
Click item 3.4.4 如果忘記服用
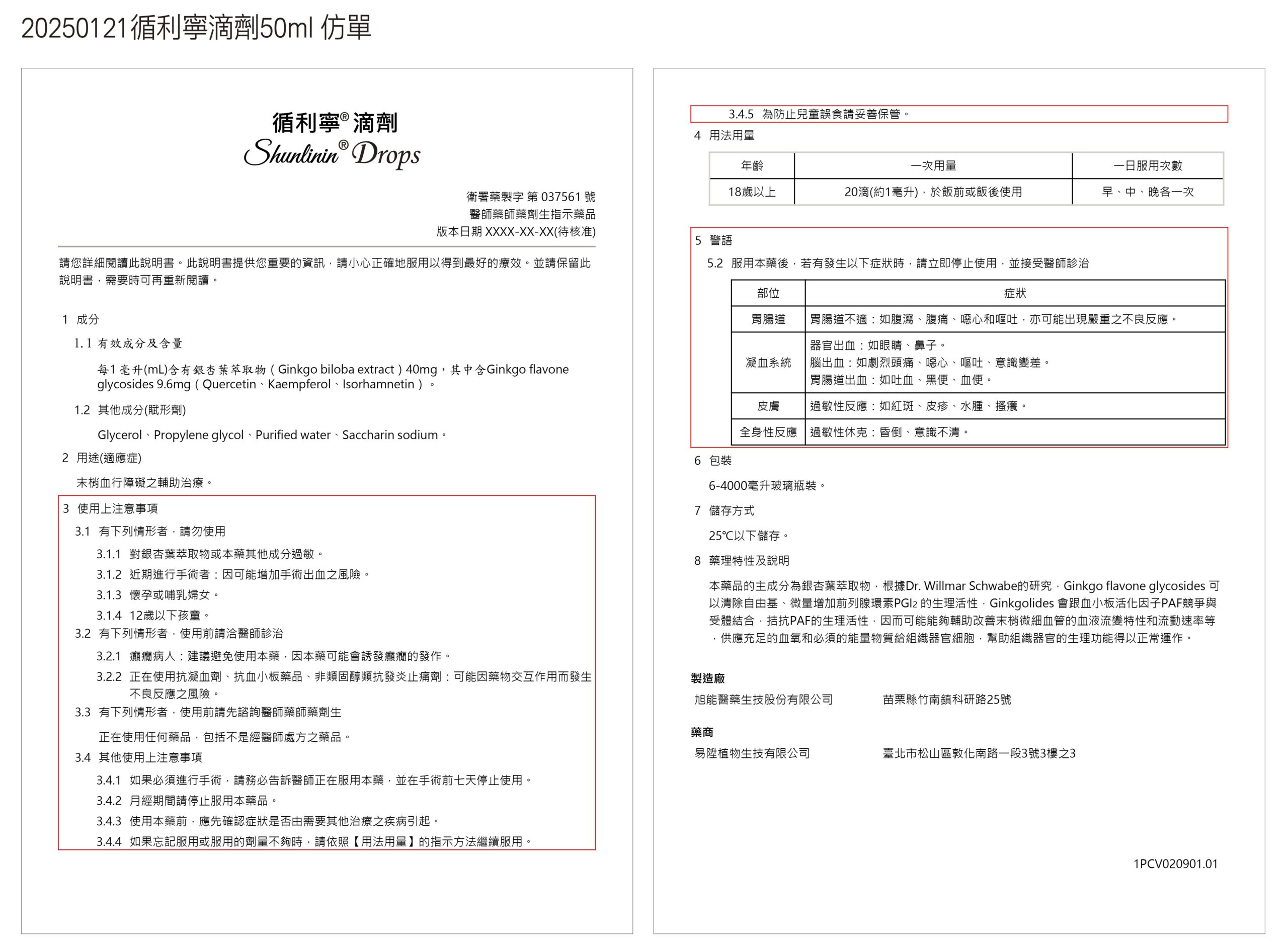click(314, 841)
